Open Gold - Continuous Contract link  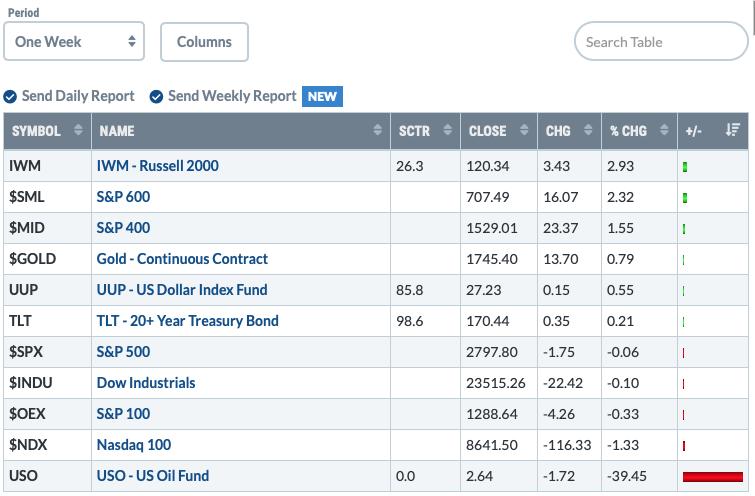tap(182, 259)
